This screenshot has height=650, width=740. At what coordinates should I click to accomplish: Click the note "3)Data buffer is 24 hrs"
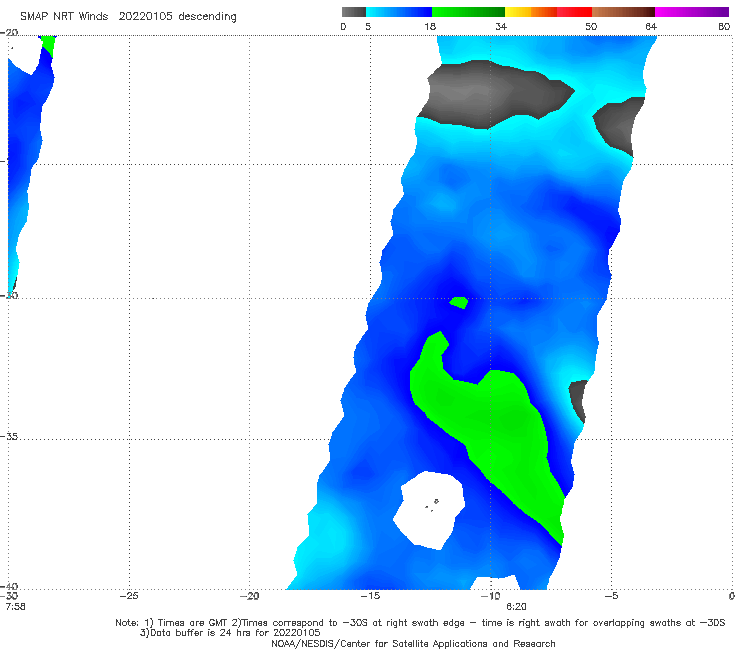click(230, 633)
